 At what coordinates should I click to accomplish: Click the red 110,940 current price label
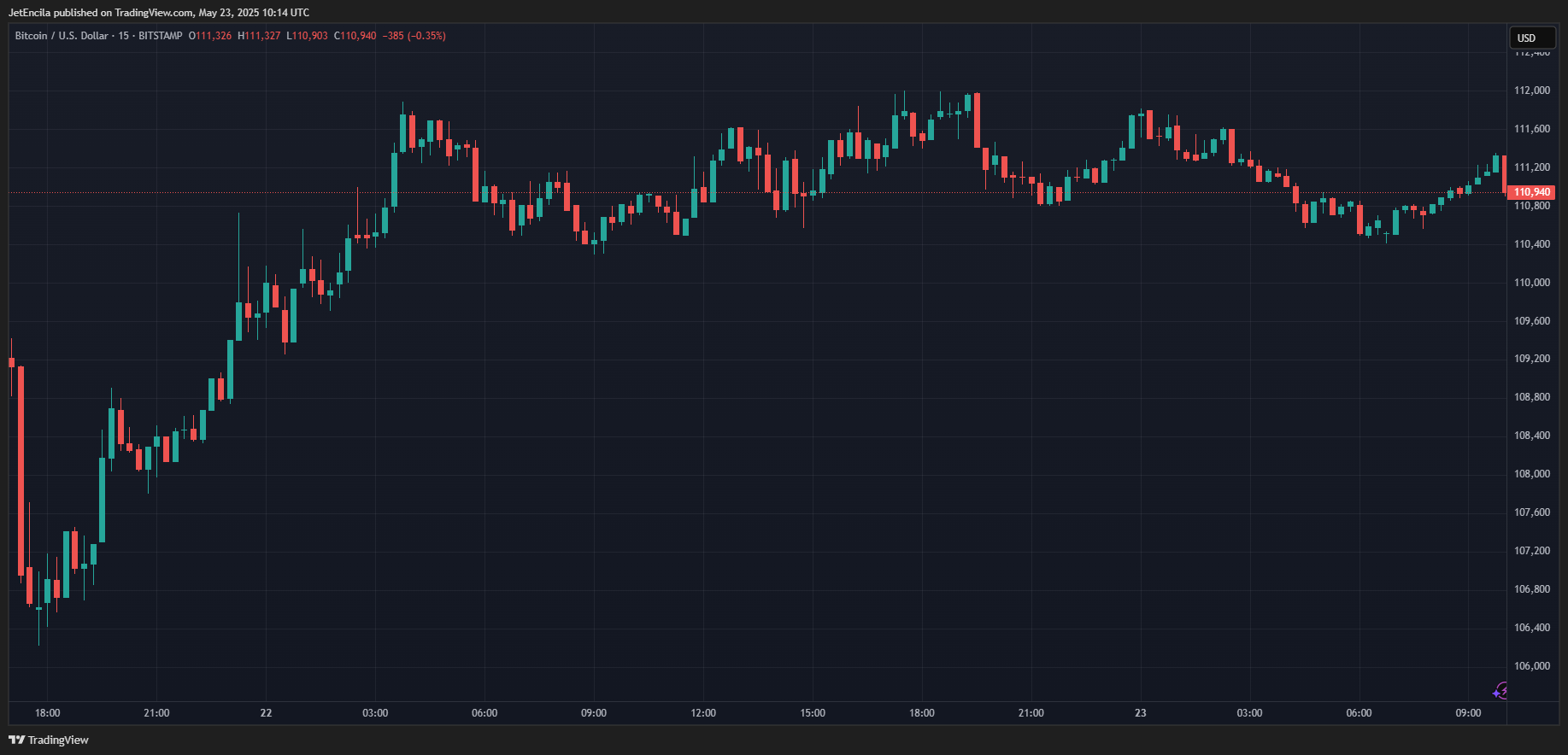coord(1531,192)
